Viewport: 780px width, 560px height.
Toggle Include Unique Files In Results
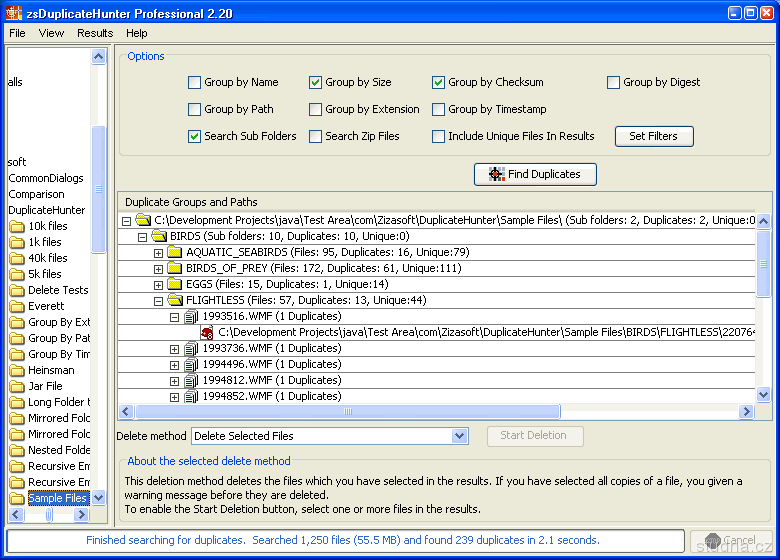[439, 137]
